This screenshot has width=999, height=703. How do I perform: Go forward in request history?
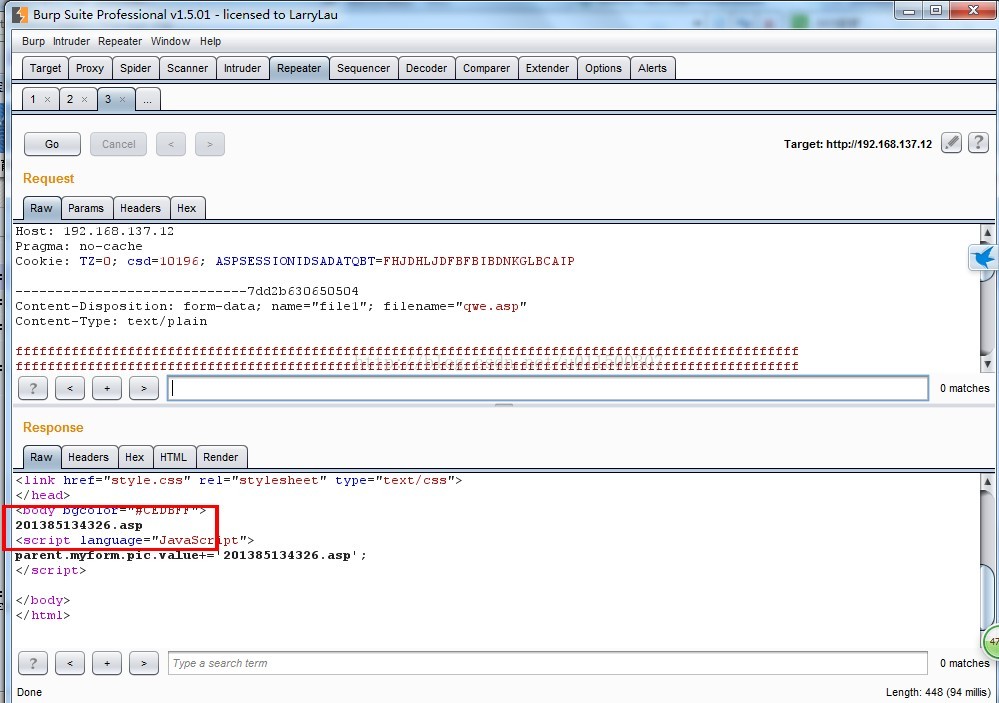pos(210,144)
